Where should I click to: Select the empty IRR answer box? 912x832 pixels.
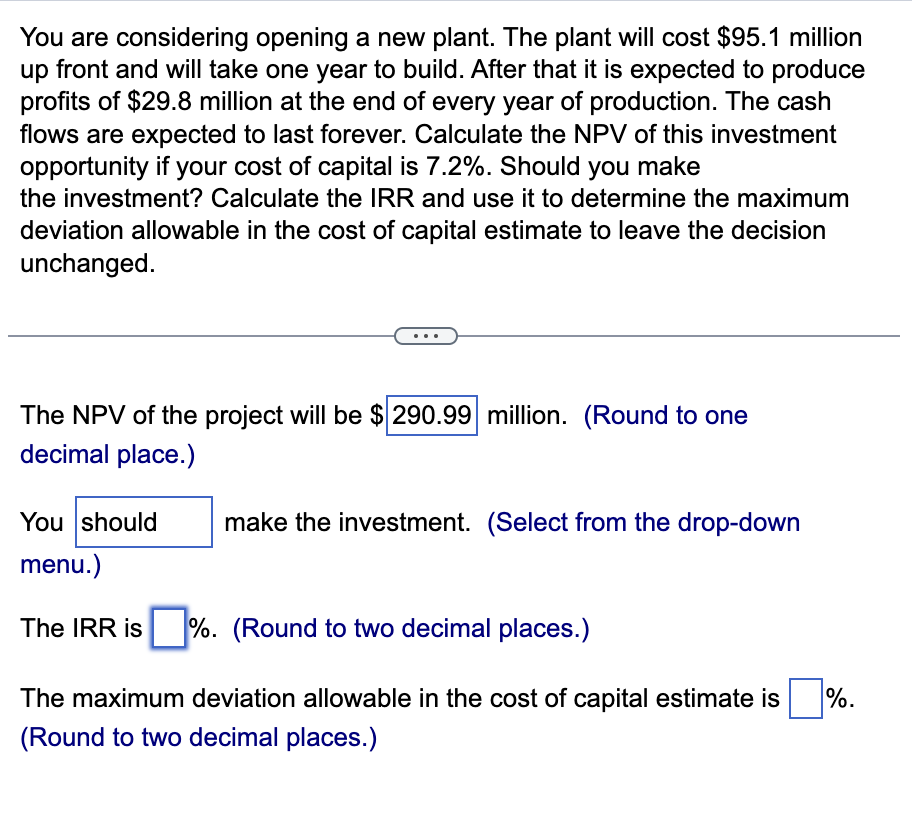[x=167, y=628]
